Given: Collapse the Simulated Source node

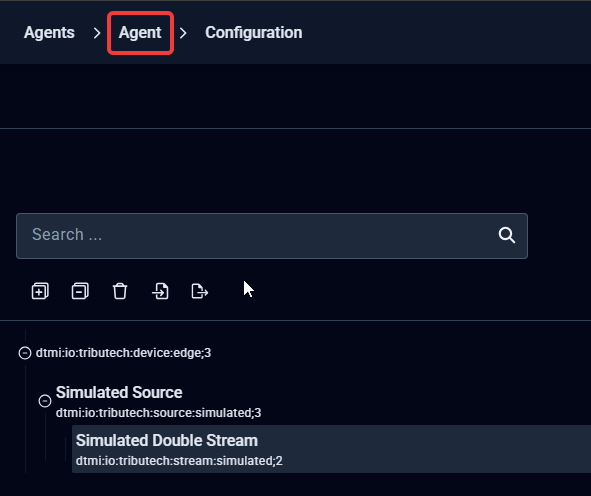Looking at the screenshot, I should click(x=45, y=401).
